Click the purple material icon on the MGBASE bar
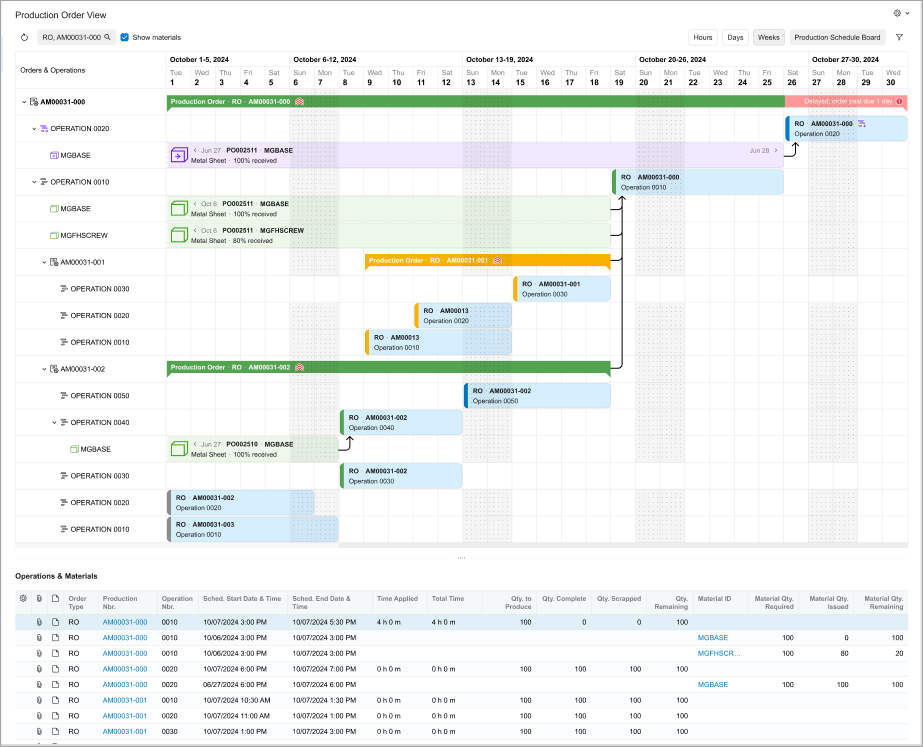This screenshot has width=923, height=747. click(178, 155)
